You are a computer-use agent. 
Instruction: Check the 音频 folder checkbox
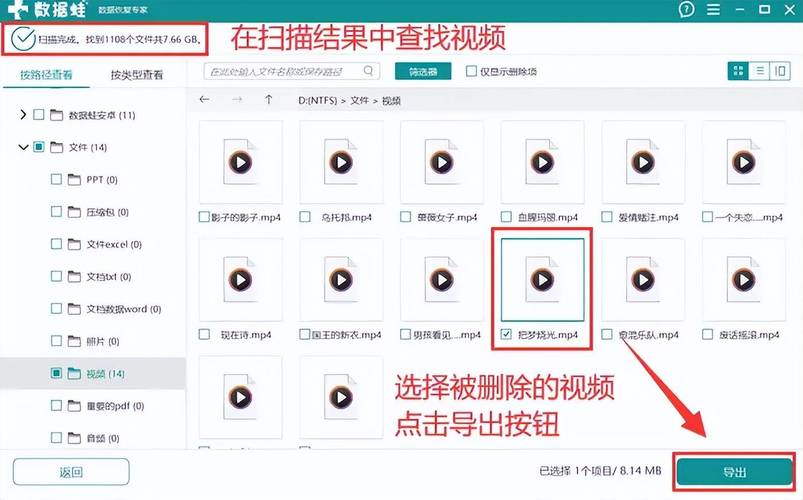(x=56, y=438)
